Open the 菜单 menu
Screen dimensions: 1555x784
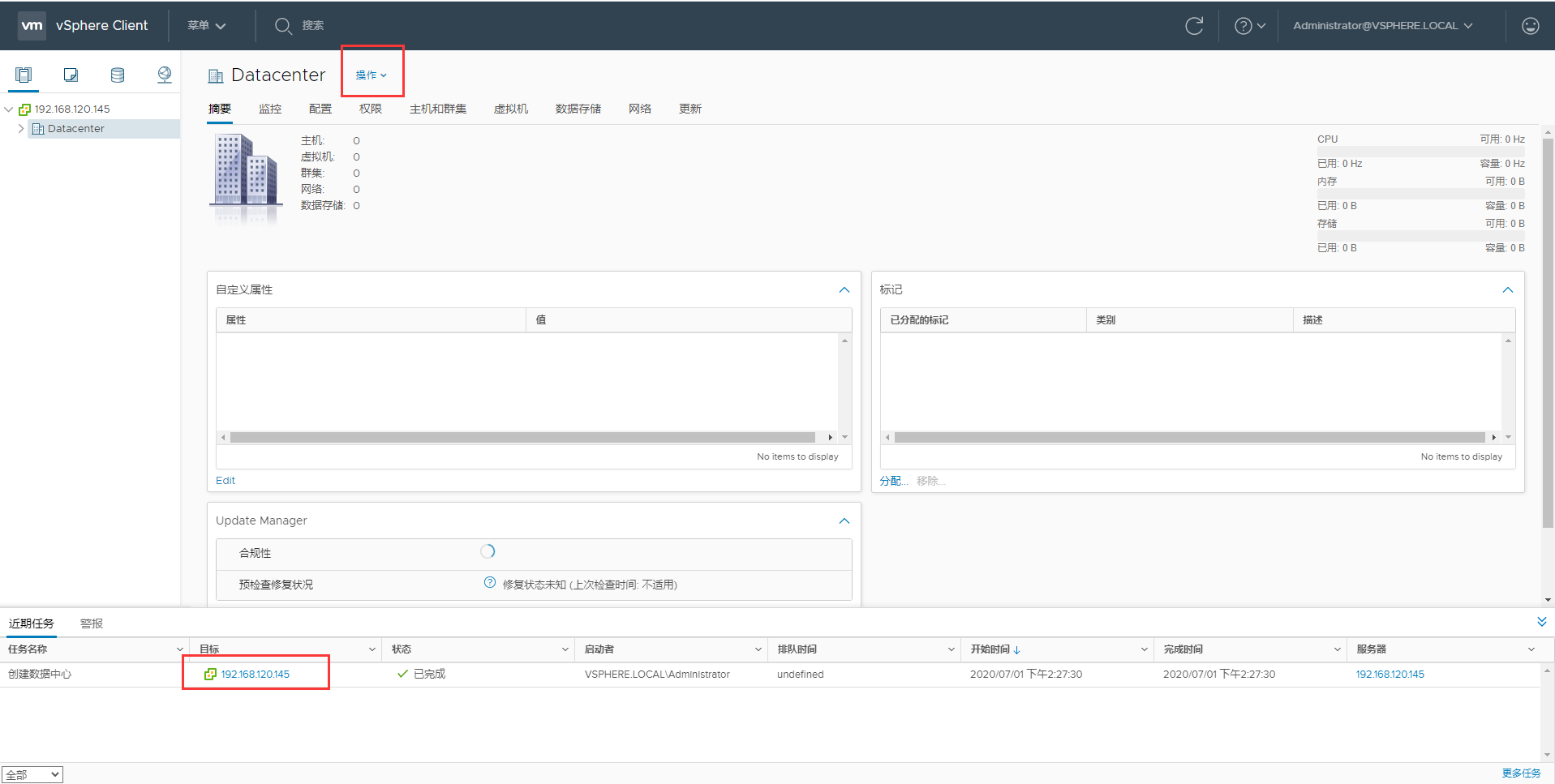point(205,25)
